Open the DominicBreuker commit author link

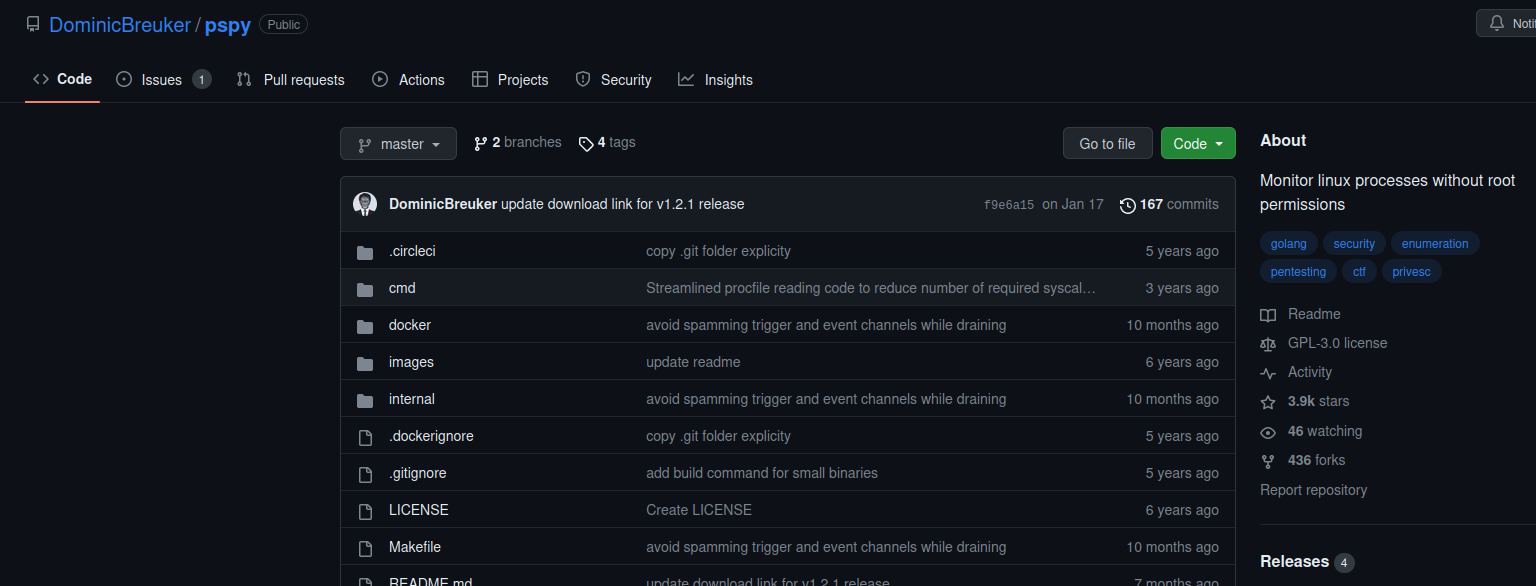(443, 204)
